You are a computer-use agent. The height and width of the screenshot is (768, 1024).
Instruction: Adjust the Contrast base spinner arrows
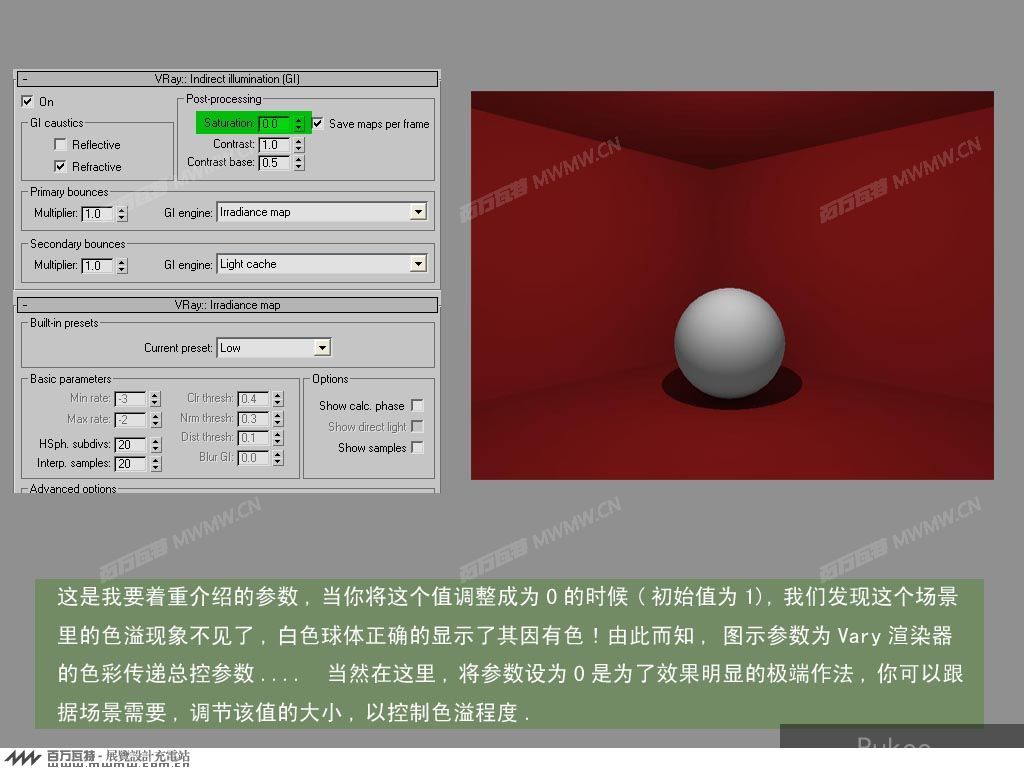tap(298, 163)
